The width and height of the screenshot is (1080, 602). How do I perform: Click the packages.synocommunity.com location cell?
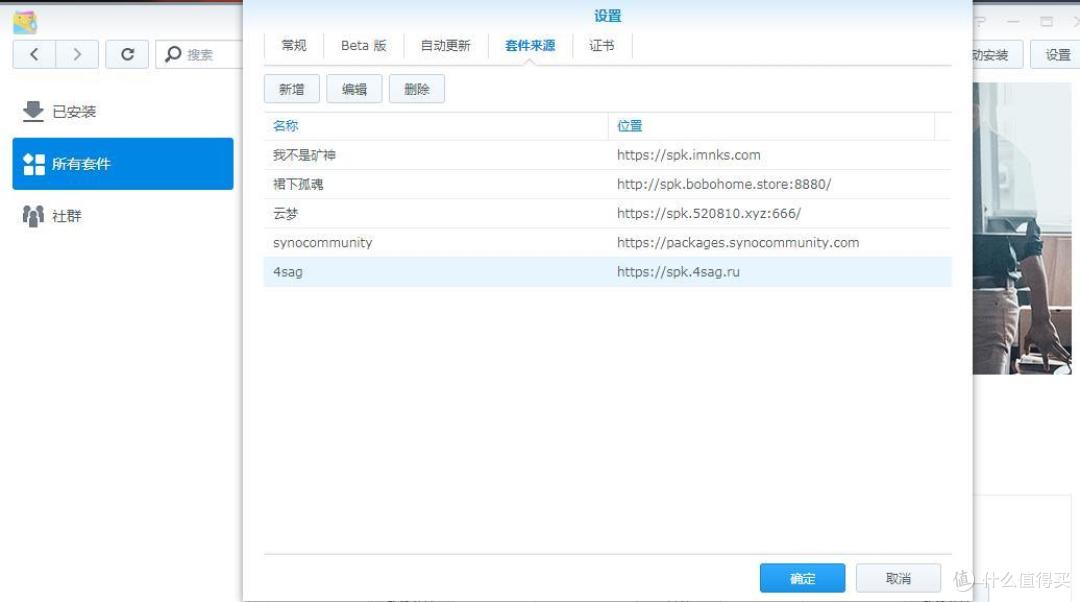(x=738, y=242)
